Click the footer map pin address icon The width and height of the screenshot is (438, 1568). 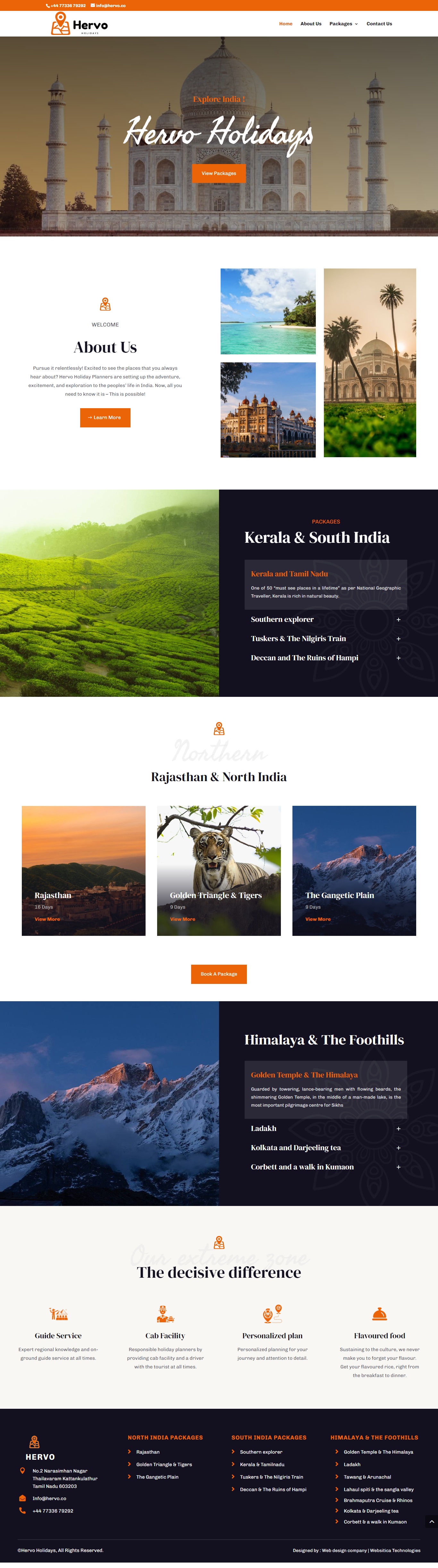point(22,1471)
